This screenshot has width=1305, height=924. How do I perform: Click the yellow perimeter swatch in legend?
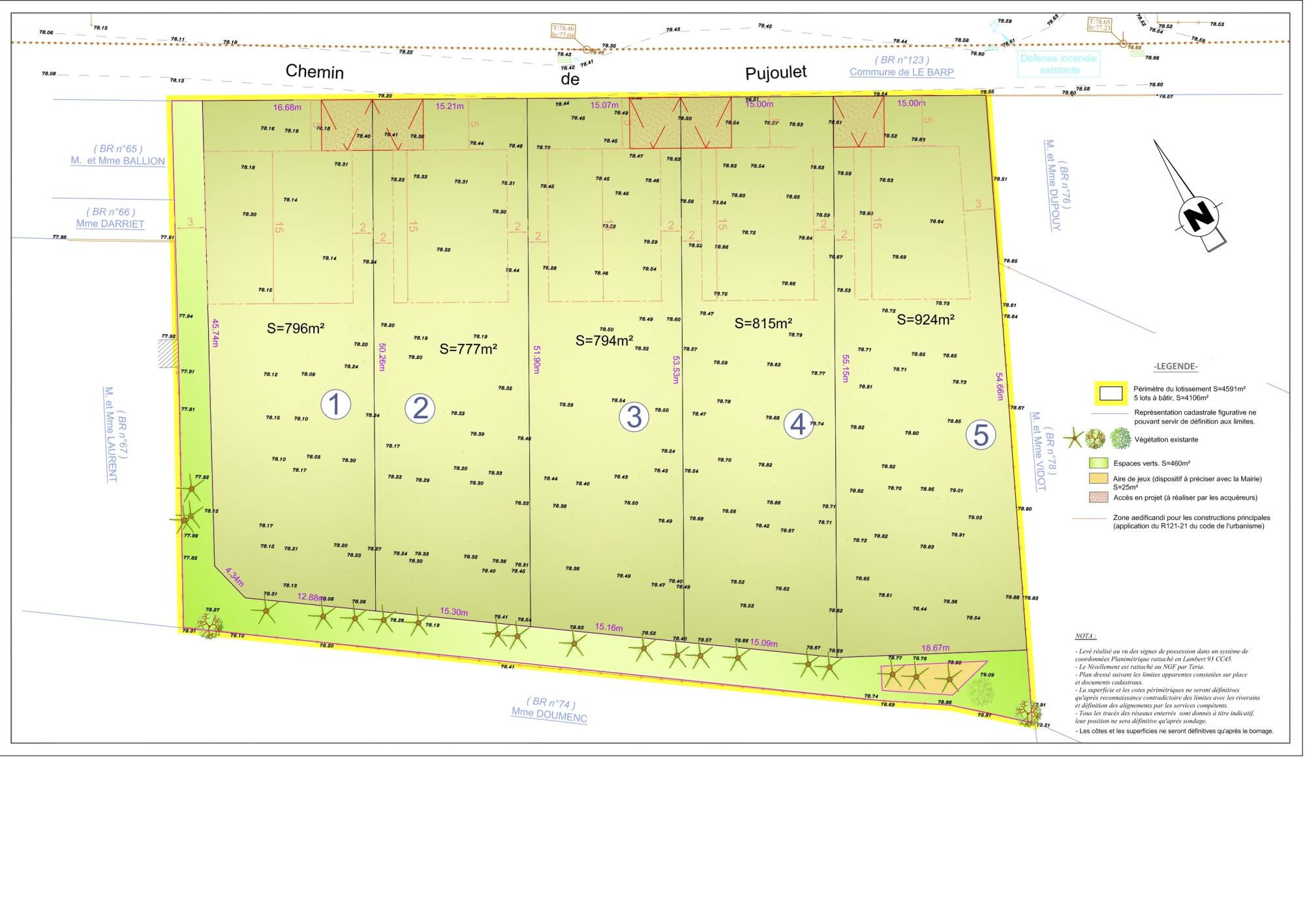tap(1111, 393)
